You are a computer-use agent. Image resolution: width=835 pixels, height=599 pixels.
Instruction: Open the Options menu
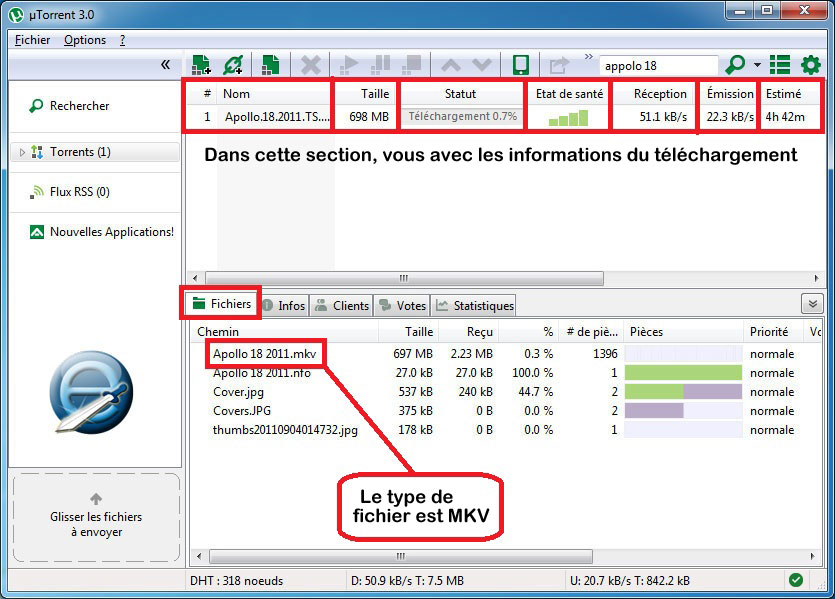point(85,40)
